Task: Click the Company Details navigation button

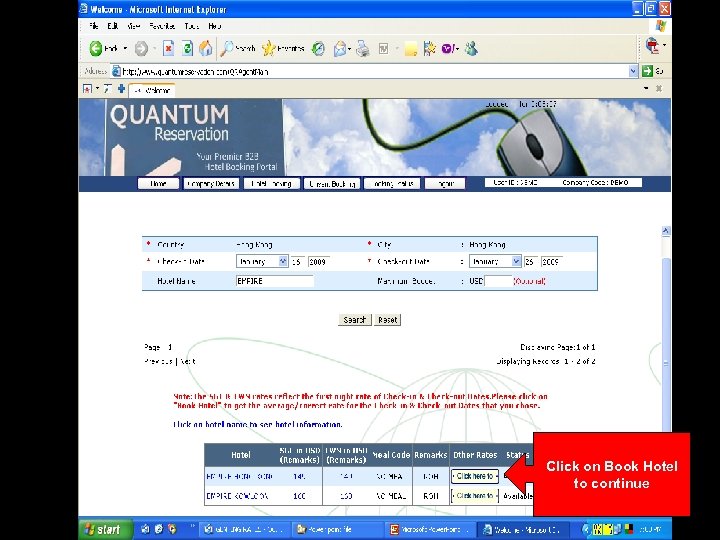Action: pos(211,184)
